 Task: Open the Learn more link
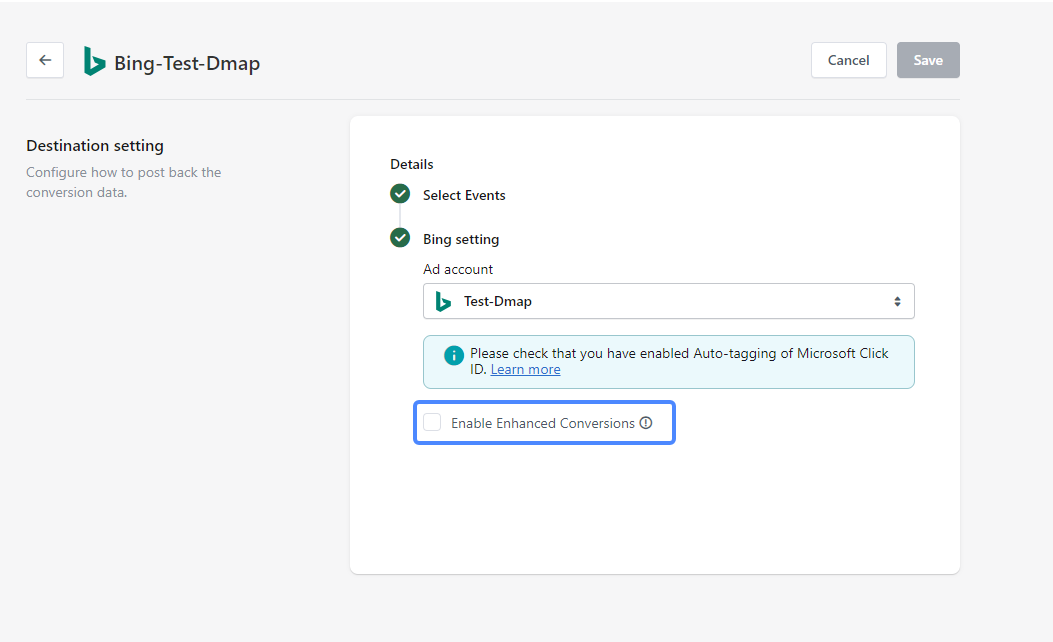tap(525, 370)
